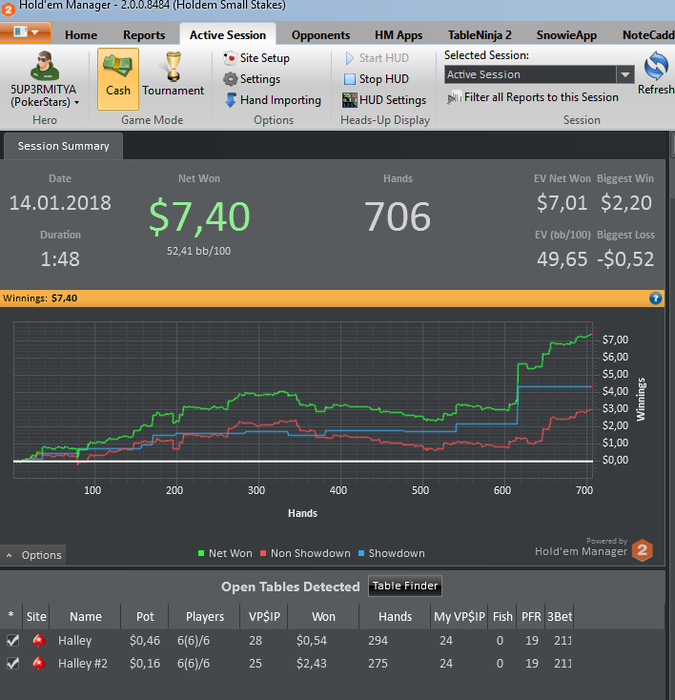Screen dimensions: 675x700
Task: Open HUD Settings
Action: 384,100
